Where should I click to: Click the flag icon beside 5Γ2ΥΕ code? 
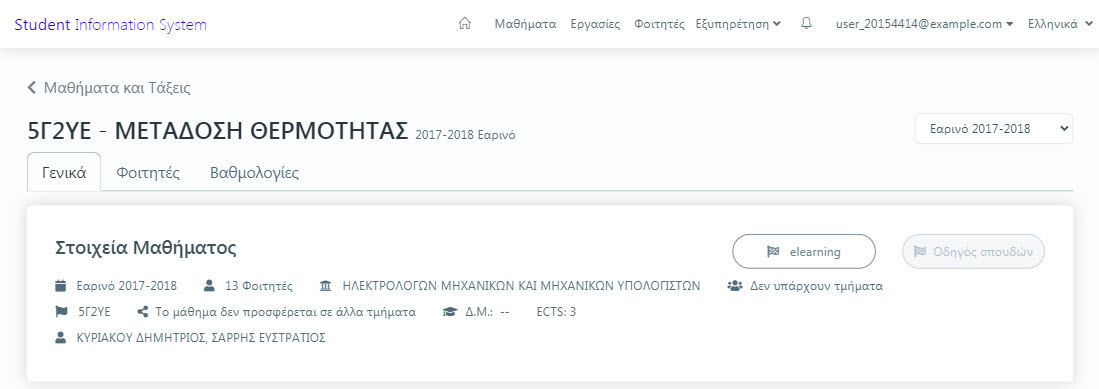click(61, 312)
